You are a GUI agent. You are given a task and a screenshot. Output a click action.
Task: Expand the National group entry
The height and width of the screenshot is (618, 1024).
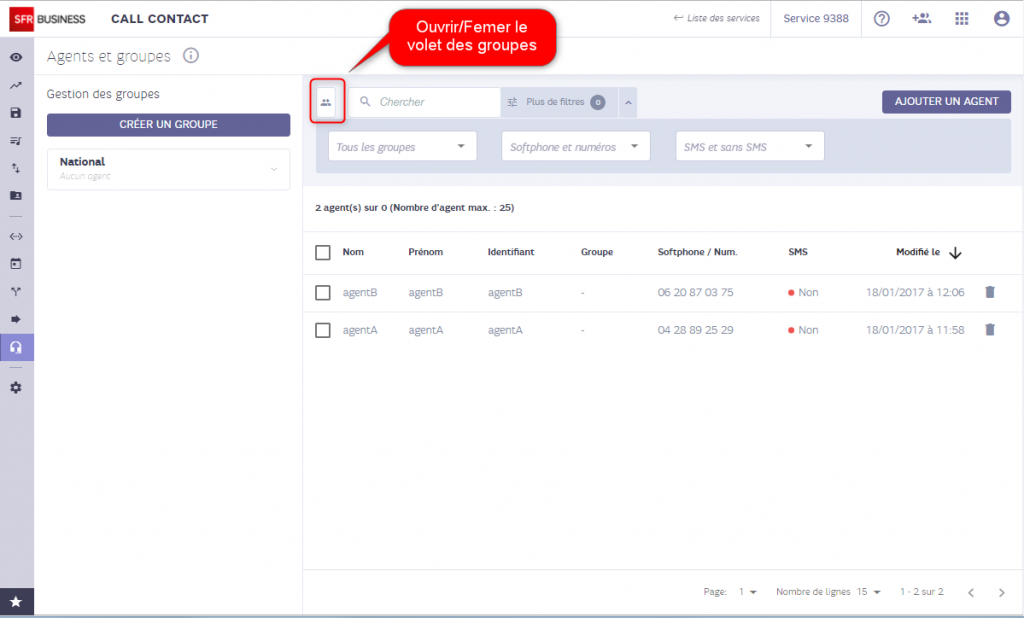[x=168, y=169]
